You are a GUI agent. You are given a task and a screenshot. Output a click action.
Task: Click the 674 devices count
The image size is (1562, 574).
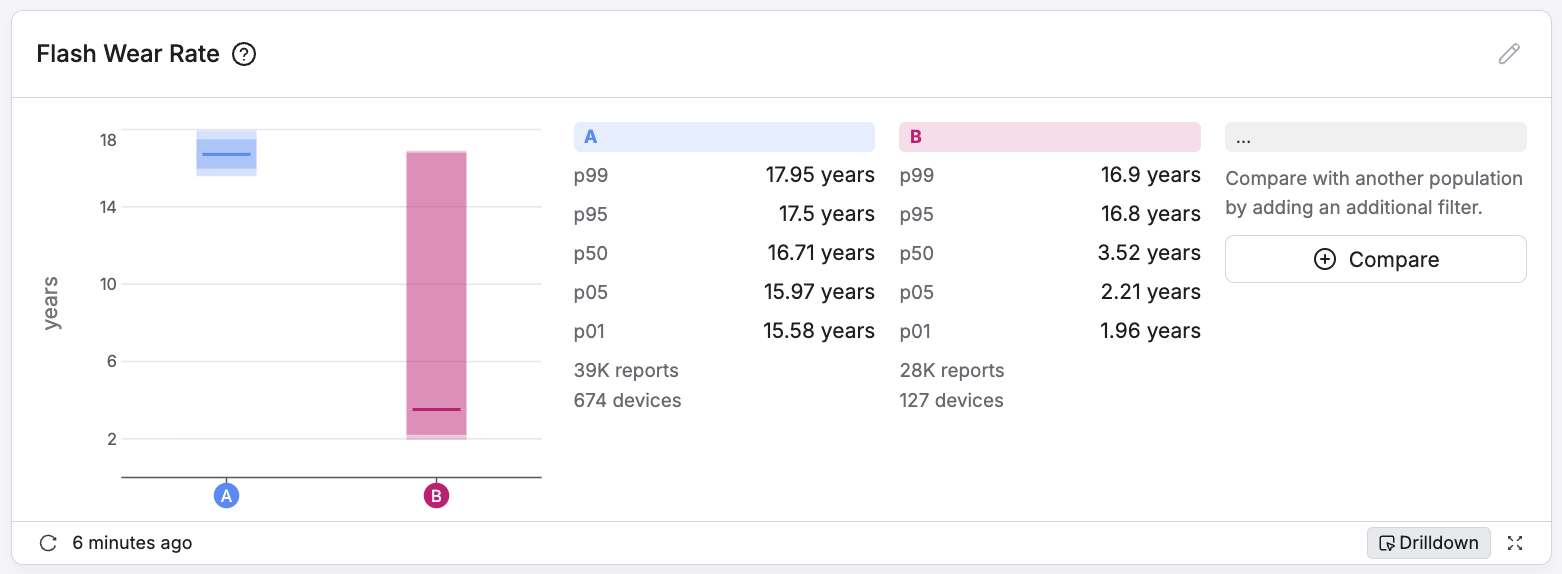(x=627, y=401)
